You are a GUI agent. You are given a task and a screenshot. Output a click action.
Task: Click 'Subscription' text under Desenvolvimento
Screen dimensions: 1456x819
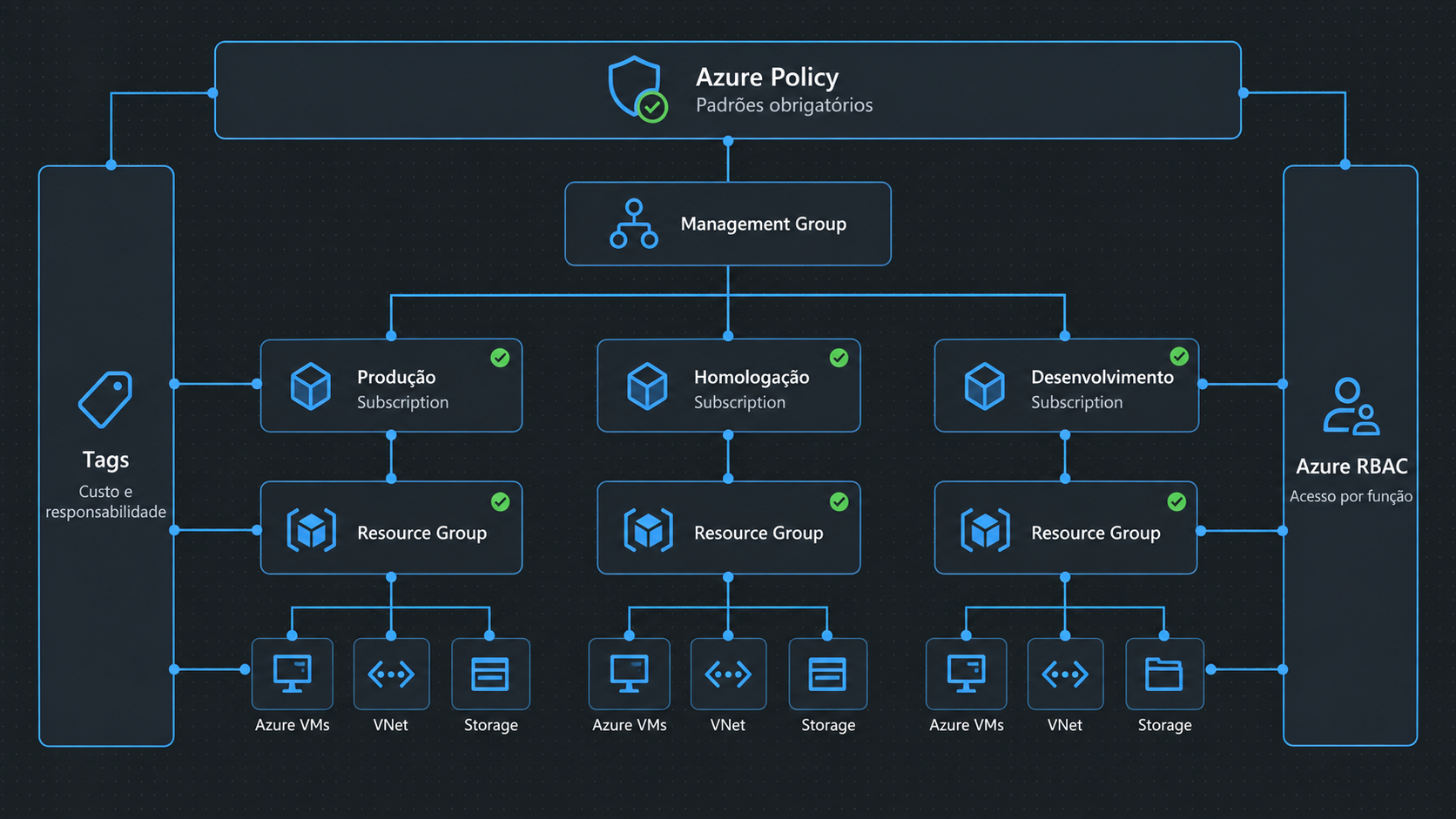pyautogui.click(x=1076, y=402)
